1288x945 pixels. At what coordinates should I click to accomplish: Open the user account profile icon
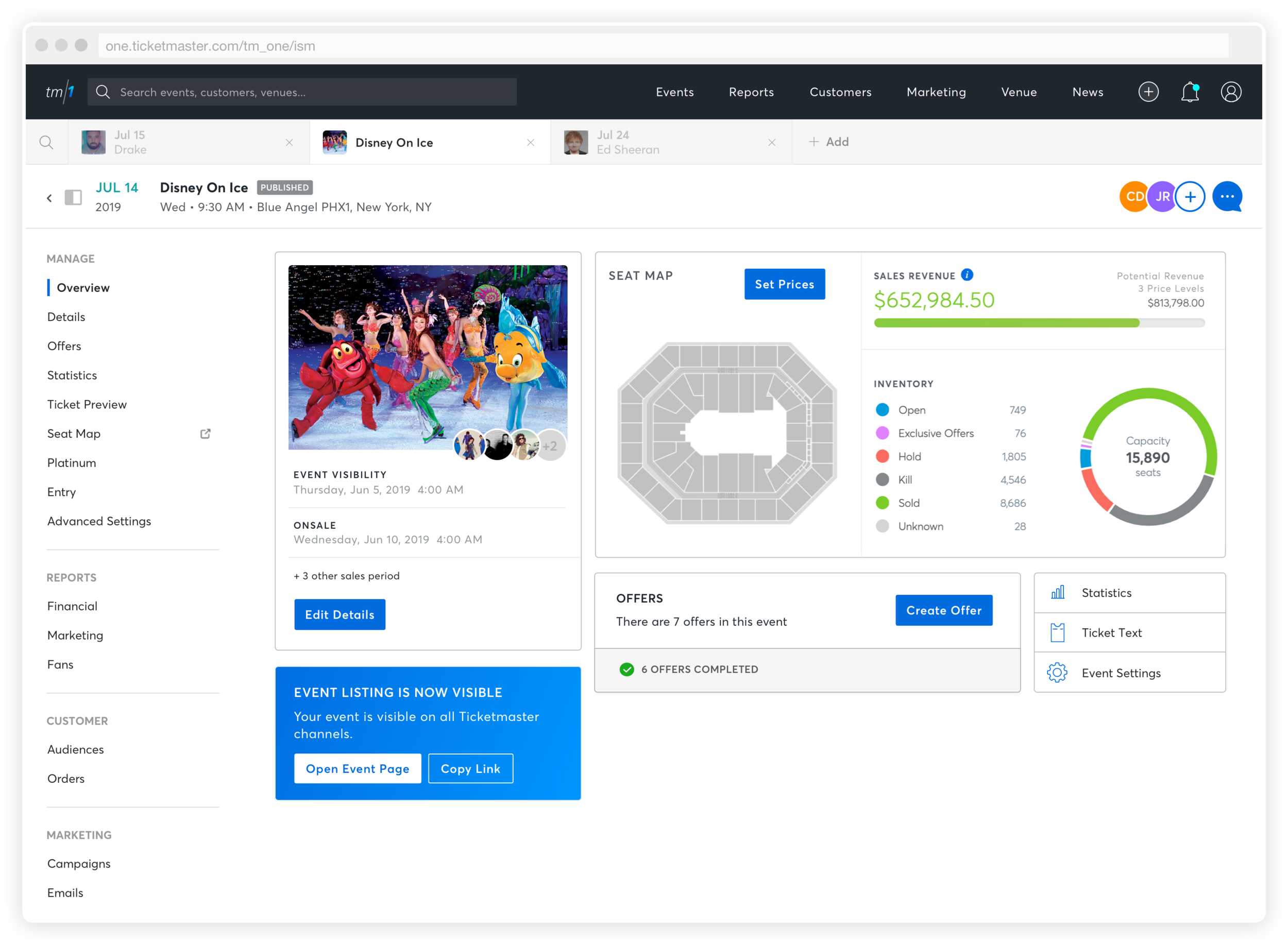click(x=1231, y=92)
